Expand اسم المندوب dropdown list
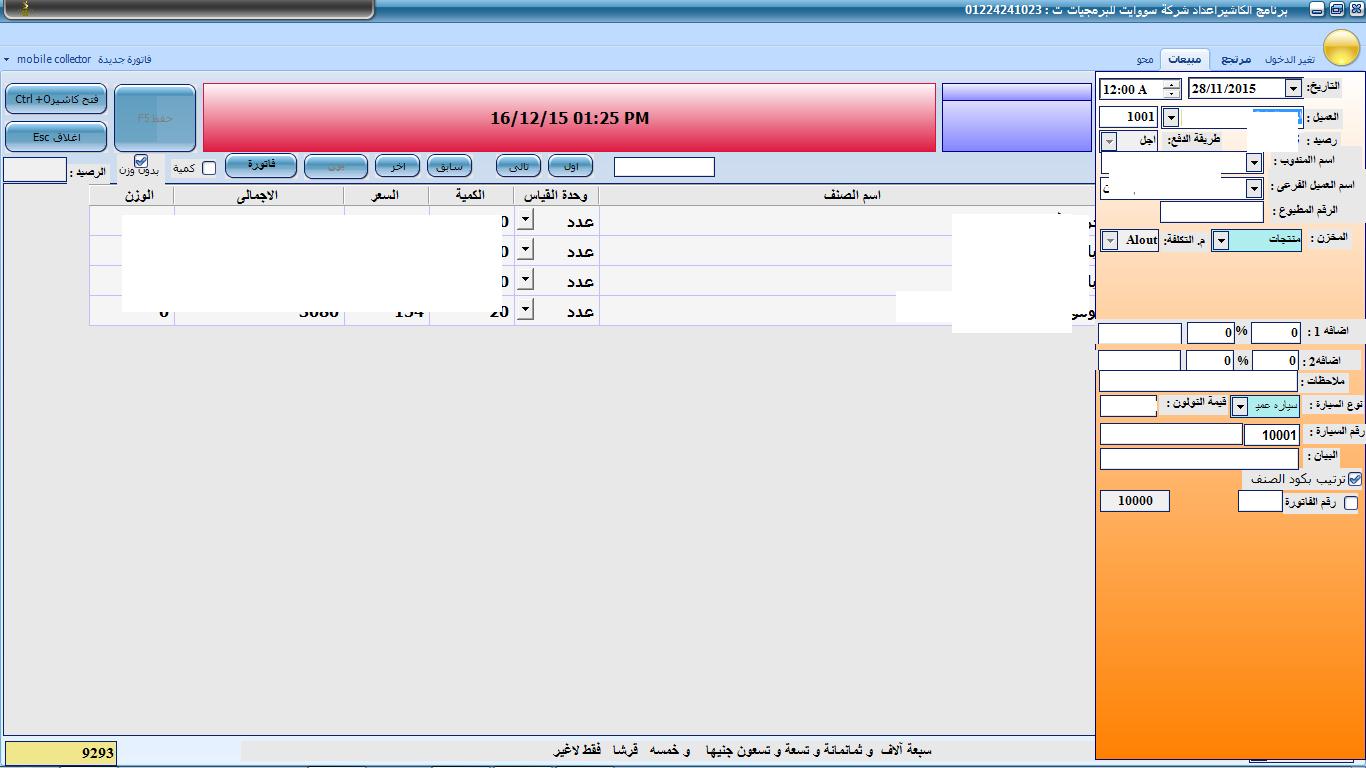The image size is (1366, 768). [1254, 162]
